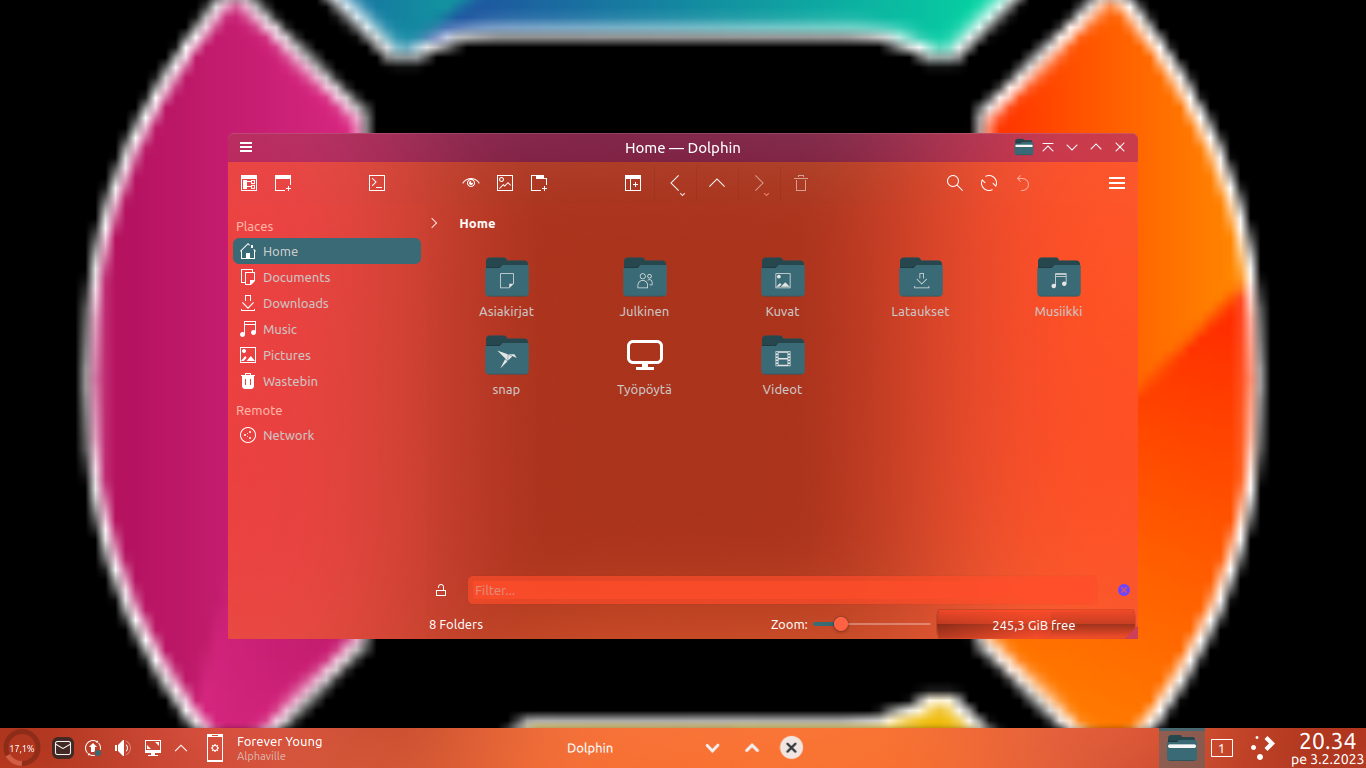Select the snap folder
The image size is (1366, 768).
[x=506, y=365]
